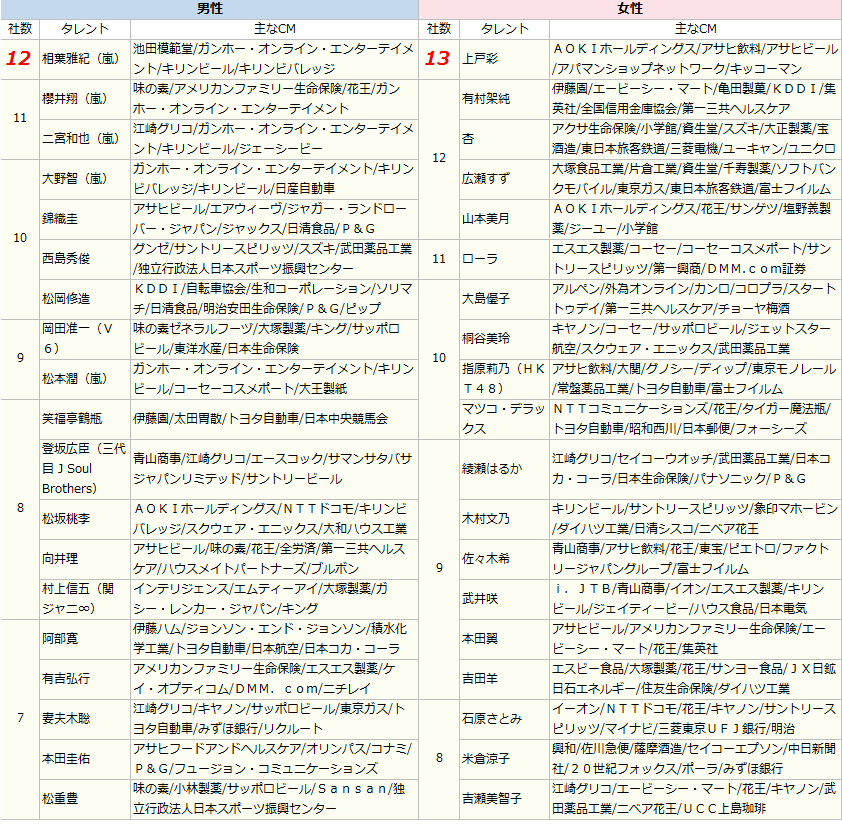Click talent name 杏
842x837 pixels.
[x=468, y=139]
